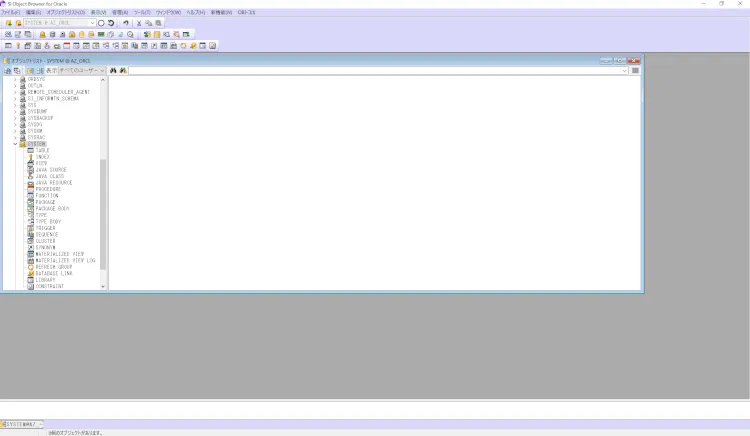This screenshot has height=436, width=750.
Task: Click the first icon in object list toolbar
Action: (x=8, y=70)
